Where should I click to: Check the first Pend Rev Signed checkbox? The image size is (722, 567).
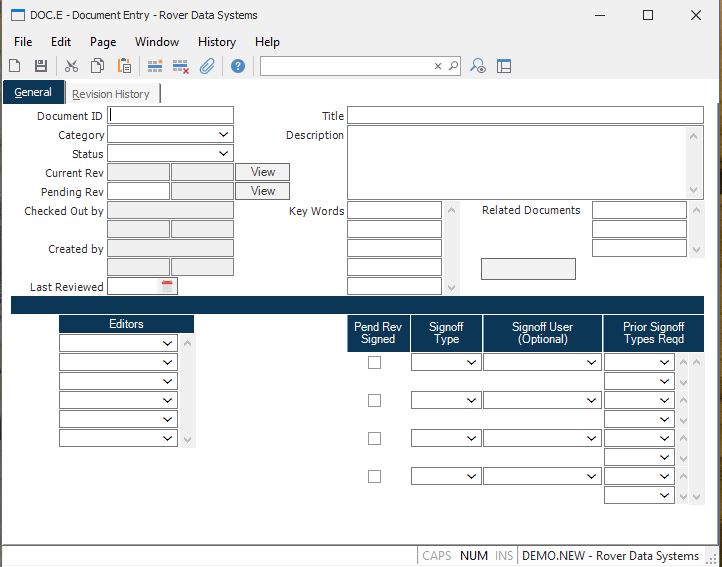click(374, 363)
